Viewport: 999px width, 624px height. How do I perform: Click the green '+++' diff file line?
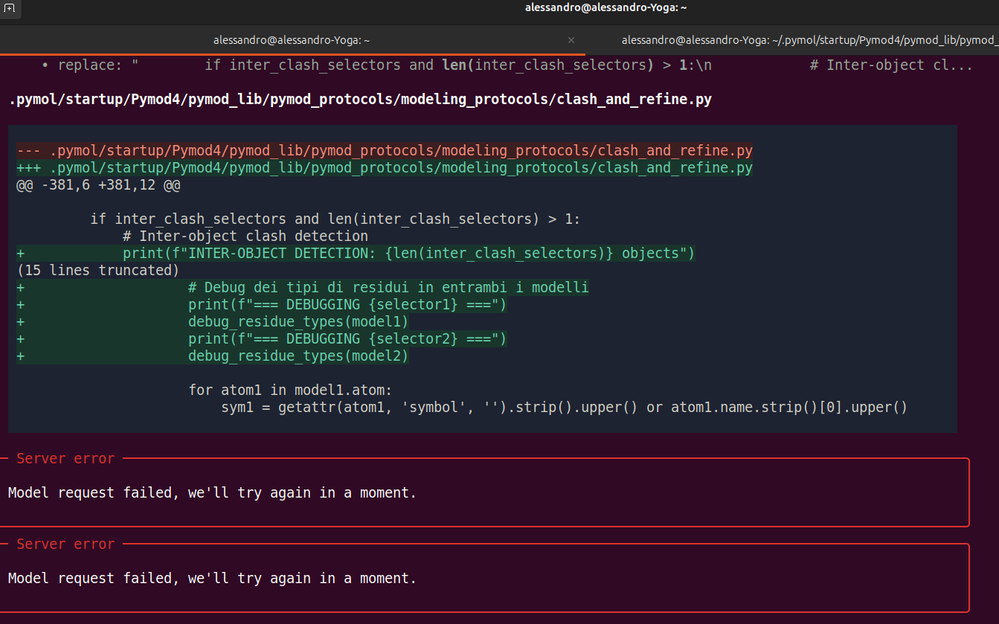pos(384,168)
